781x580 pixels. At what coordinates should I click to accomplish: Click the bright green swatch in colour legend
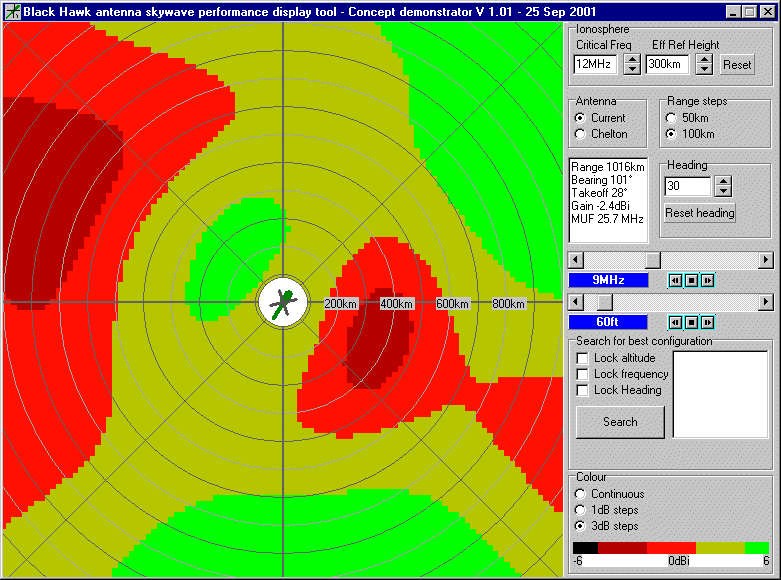click(757, 548)
